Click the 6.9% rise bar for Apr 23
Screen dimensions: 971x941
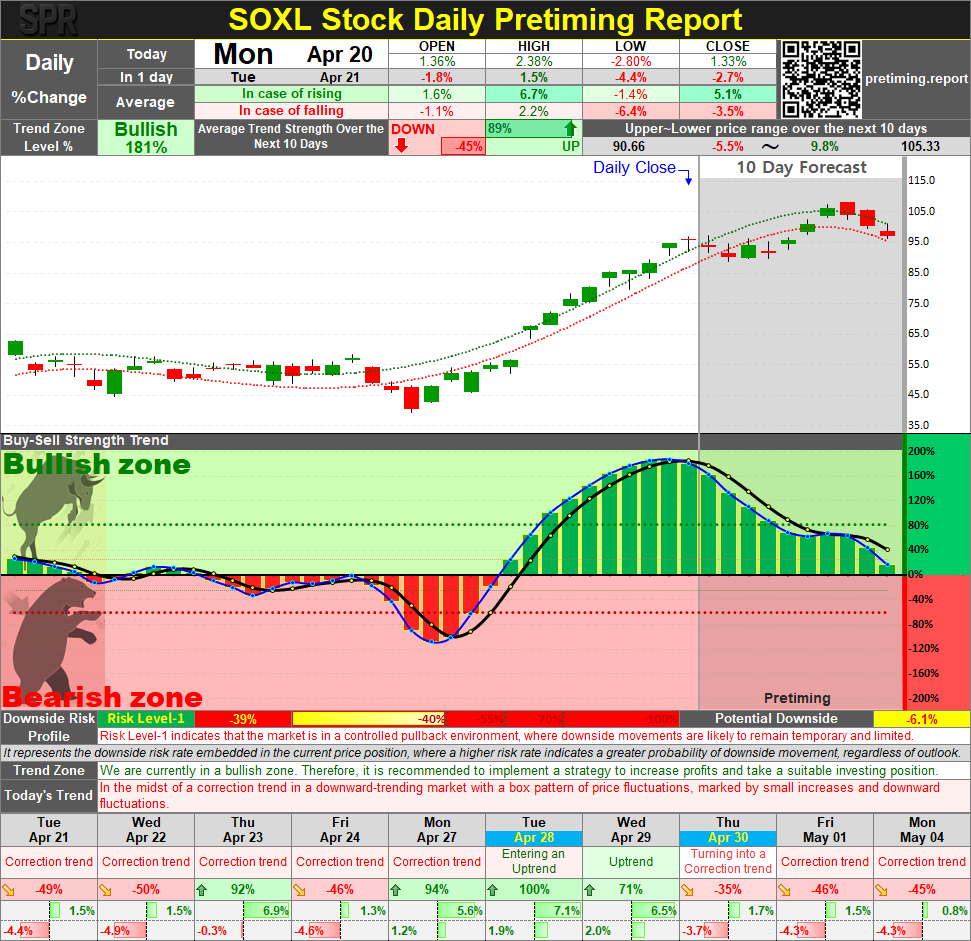click(266, 911)
